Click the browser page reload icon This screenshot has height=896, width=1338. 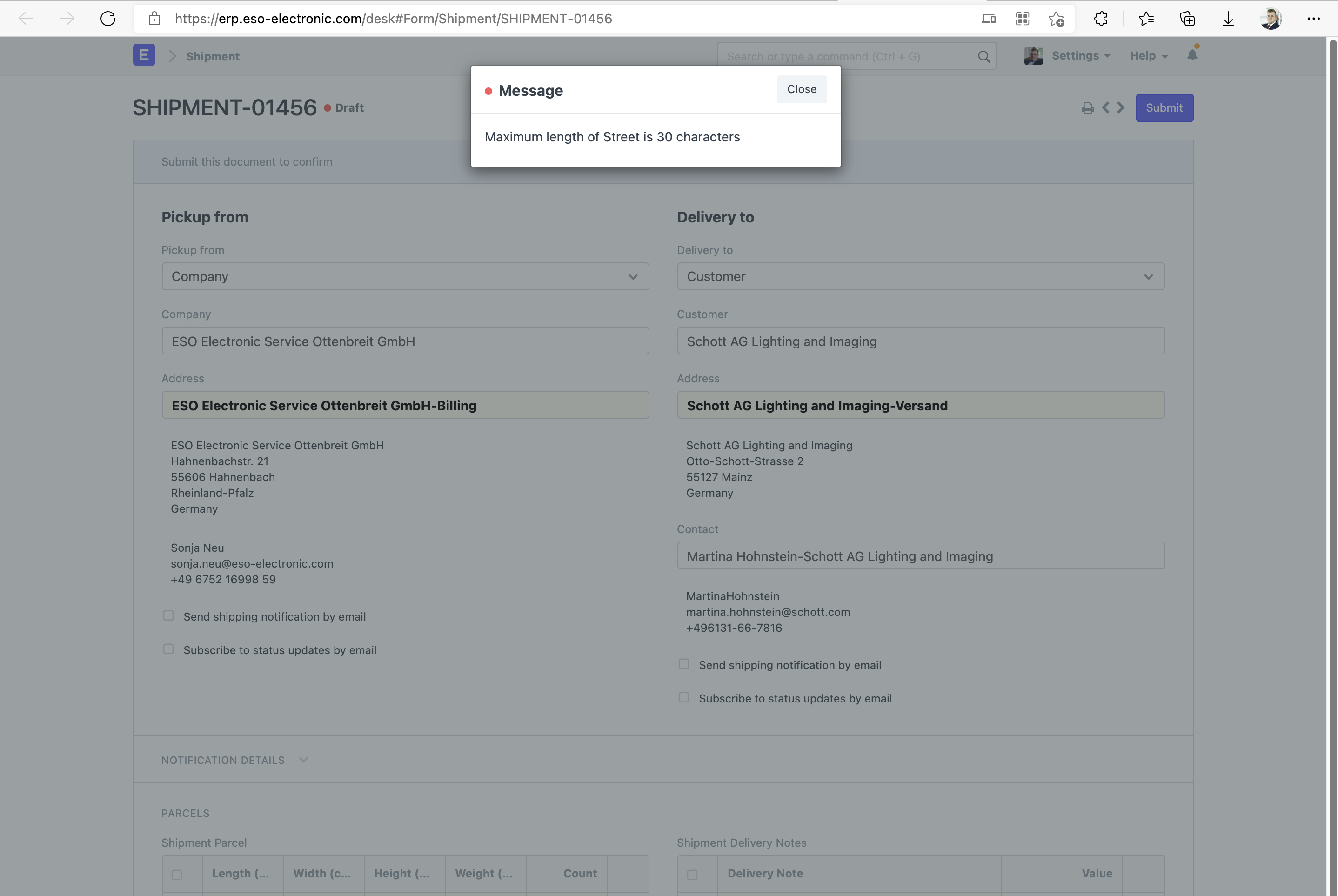coord(108,18)
